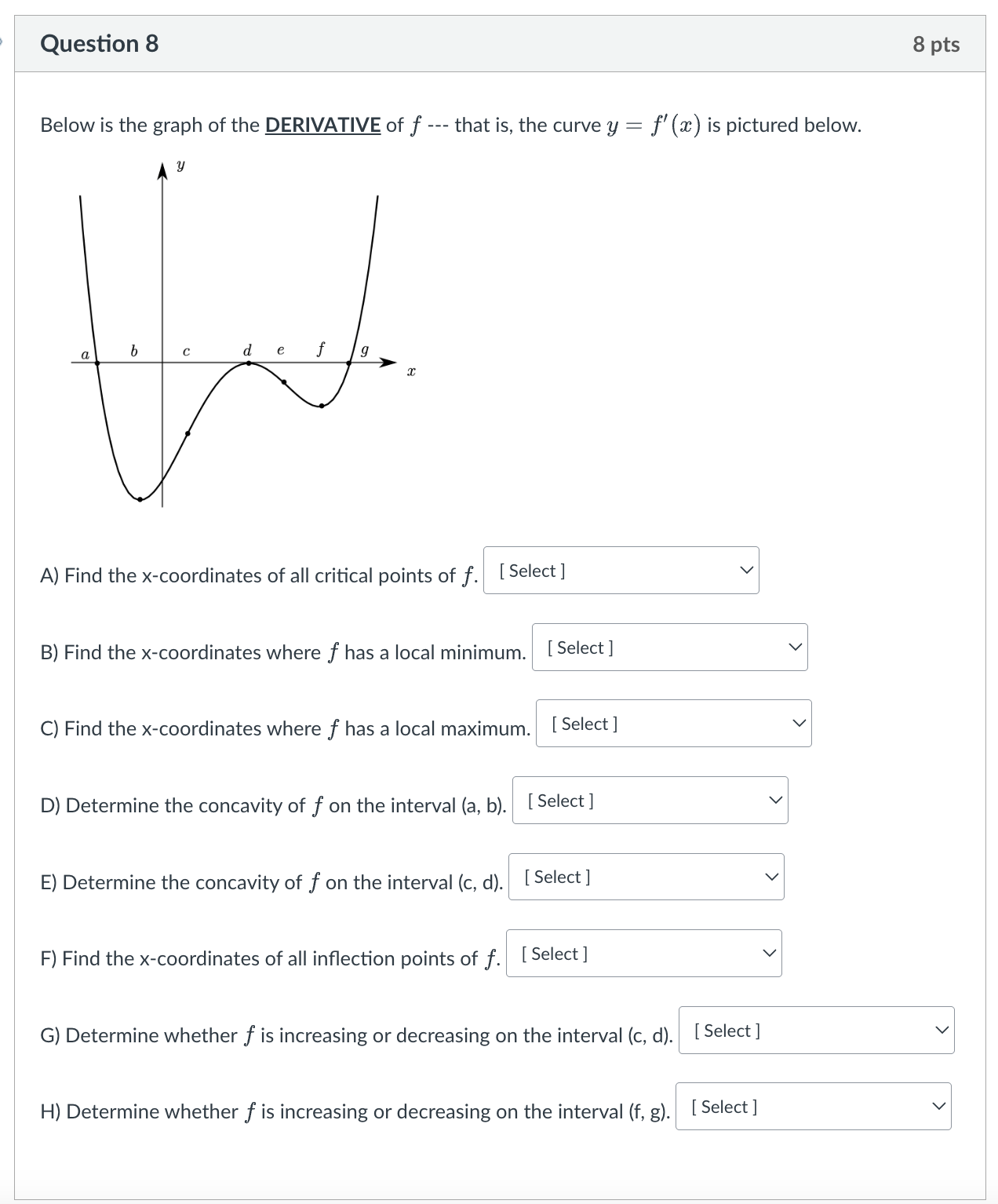The image size is (998, 1204).
Task: Open increasing/decreasing dropdown for interval (f, g)
Action: tap(813, 1107)
